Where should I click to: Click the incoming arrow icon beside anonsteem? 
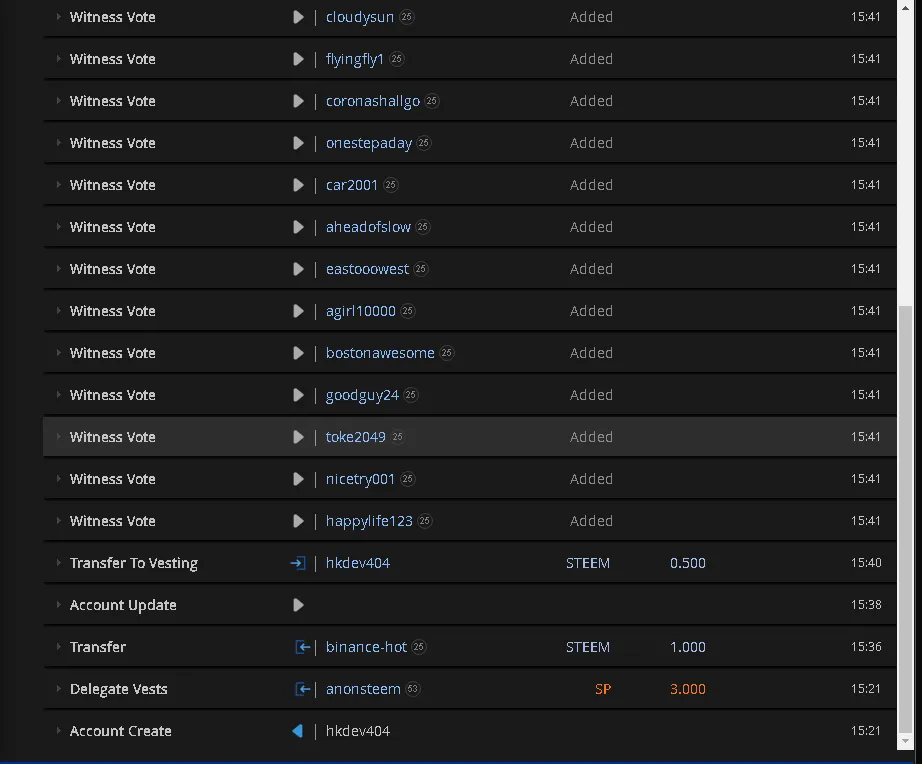tap(302, 689)
